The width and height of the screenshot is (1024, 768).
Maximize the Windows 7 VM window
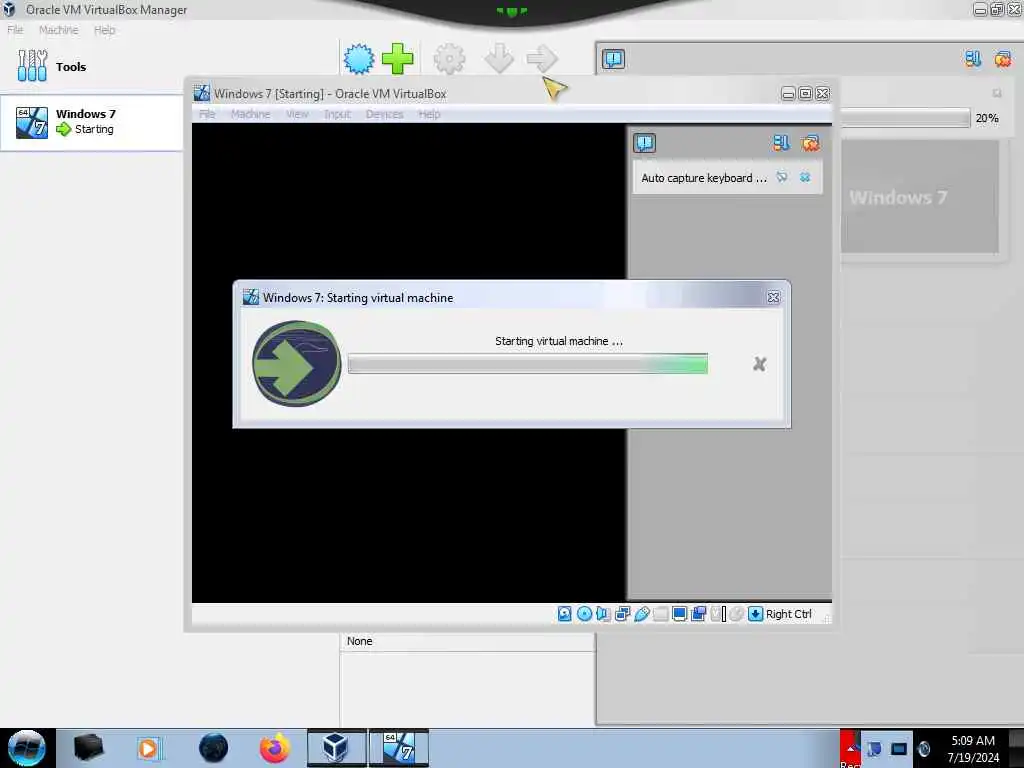point(805,93)
